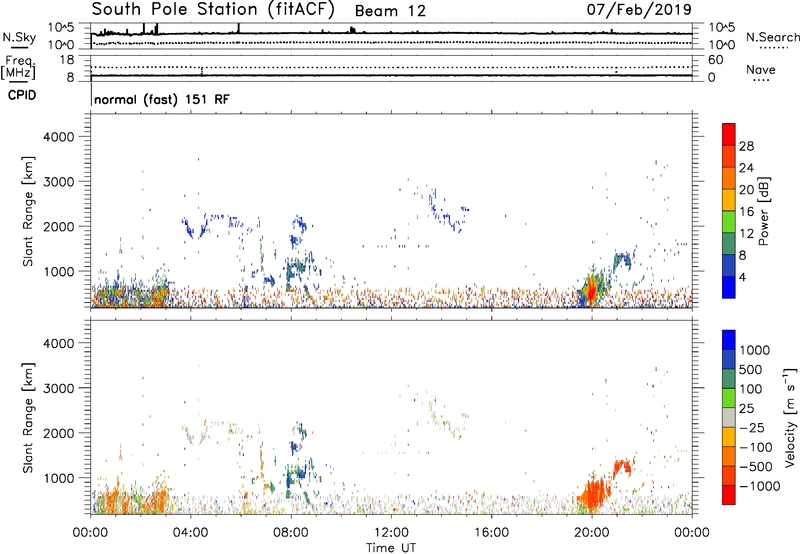Pick the red bottom segment of the Velocity colorbar
This screenshot has height=554, width=800.
pyautogui.click(x=729, y=495)
